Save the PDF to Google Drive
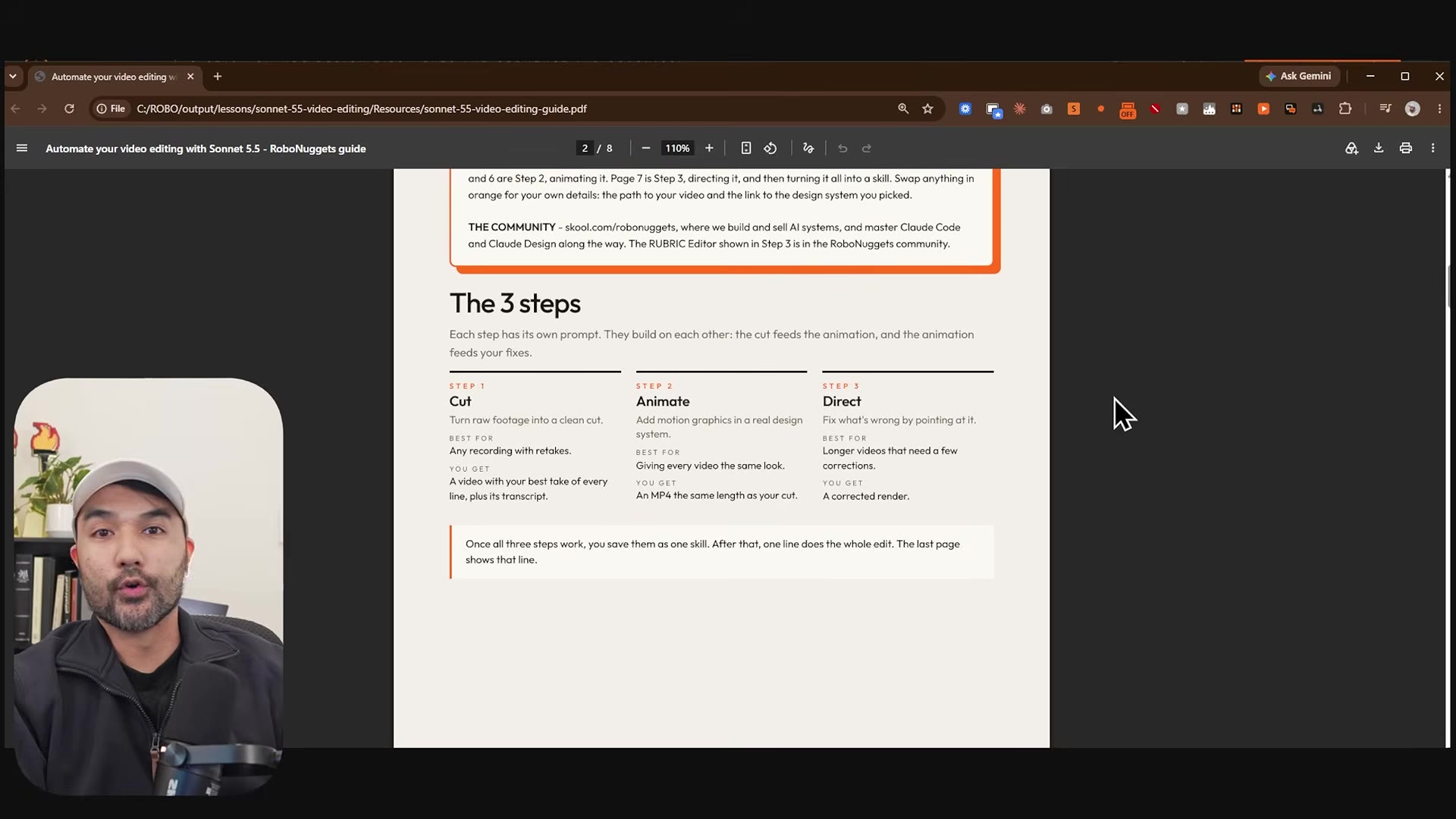1456x819 pixels. 1351,148
